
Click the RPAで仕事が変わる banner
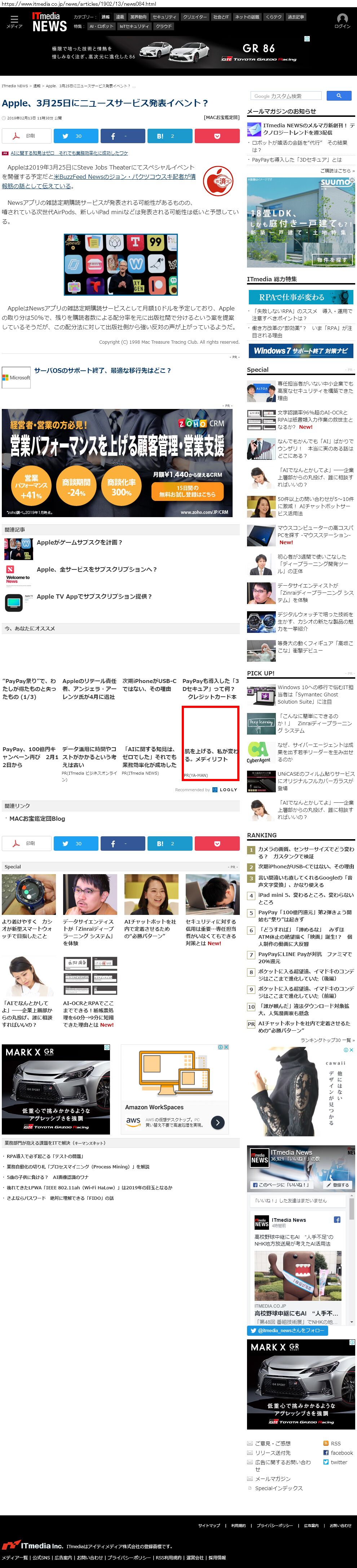300,297
